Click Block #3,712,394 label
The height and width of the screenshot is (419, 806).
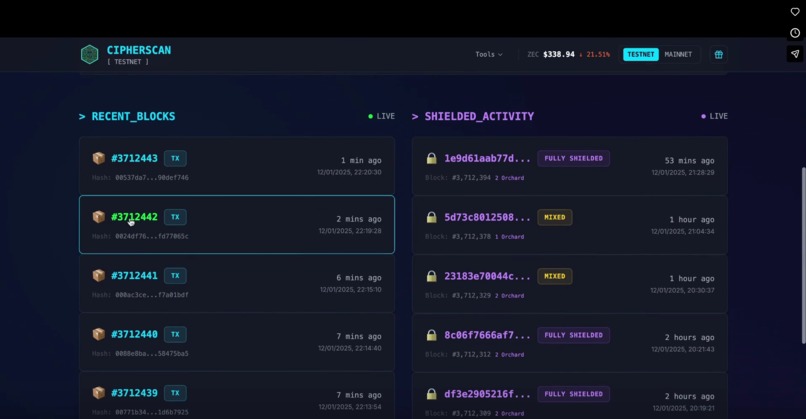[x=458, y=178]
